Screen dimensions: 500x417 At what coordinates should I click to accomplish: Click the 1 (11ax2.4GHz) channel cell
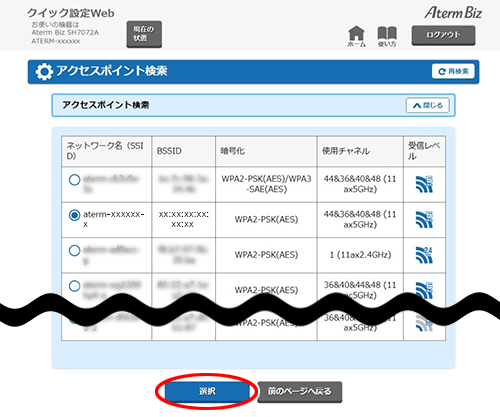[x=360, y=255]
